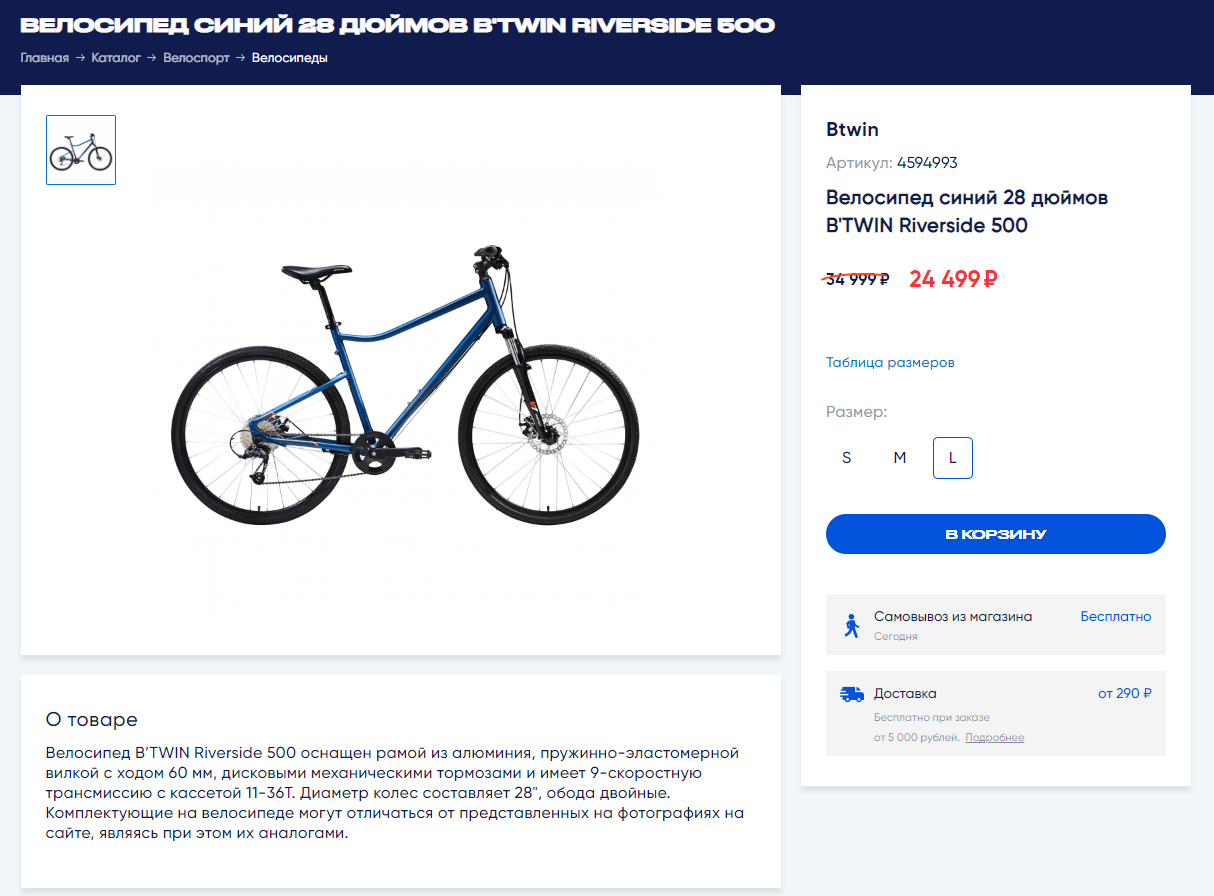The height and width of the screenshot is (896, 1214).
Task: Click the О товаре section heading
Action: pyautogui.click(x=92, y=720)
